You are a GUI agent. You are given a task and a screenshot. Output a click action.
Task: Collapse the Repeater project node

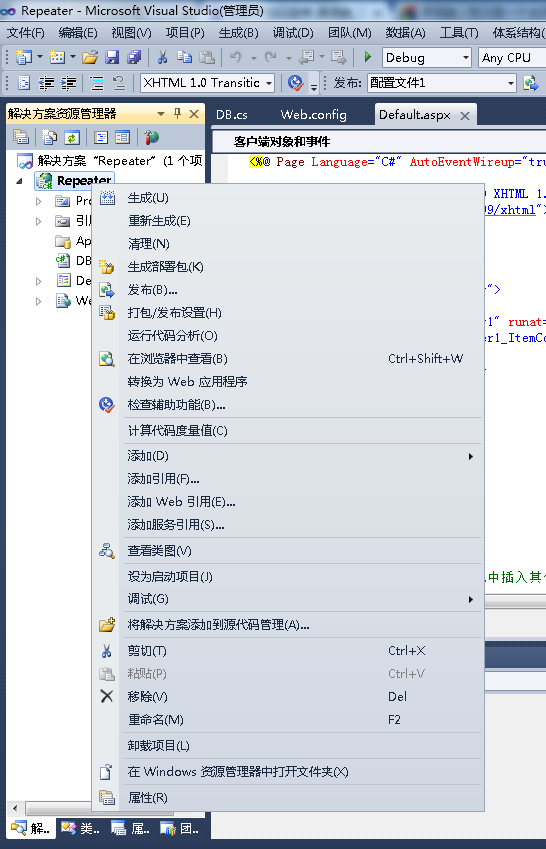(x=20, y=181)
